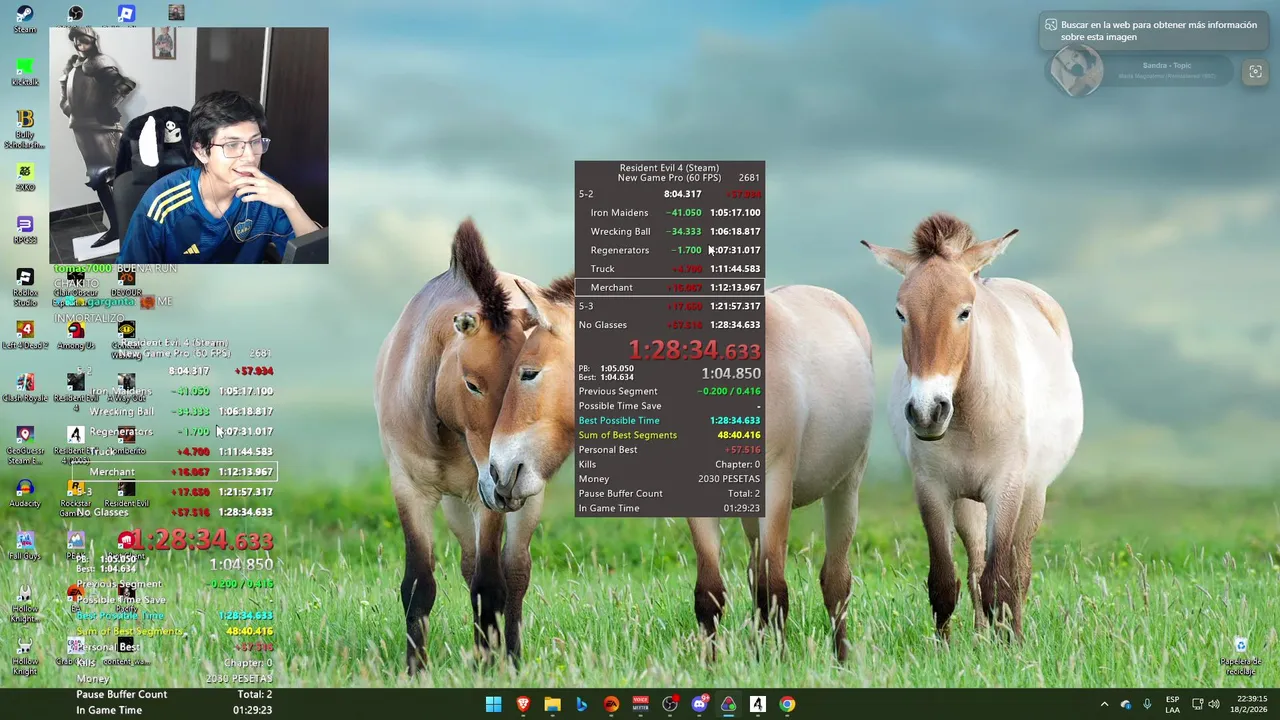
Task: Open the clock showing 22:39:15
Action: click(x=1251, y=704)
